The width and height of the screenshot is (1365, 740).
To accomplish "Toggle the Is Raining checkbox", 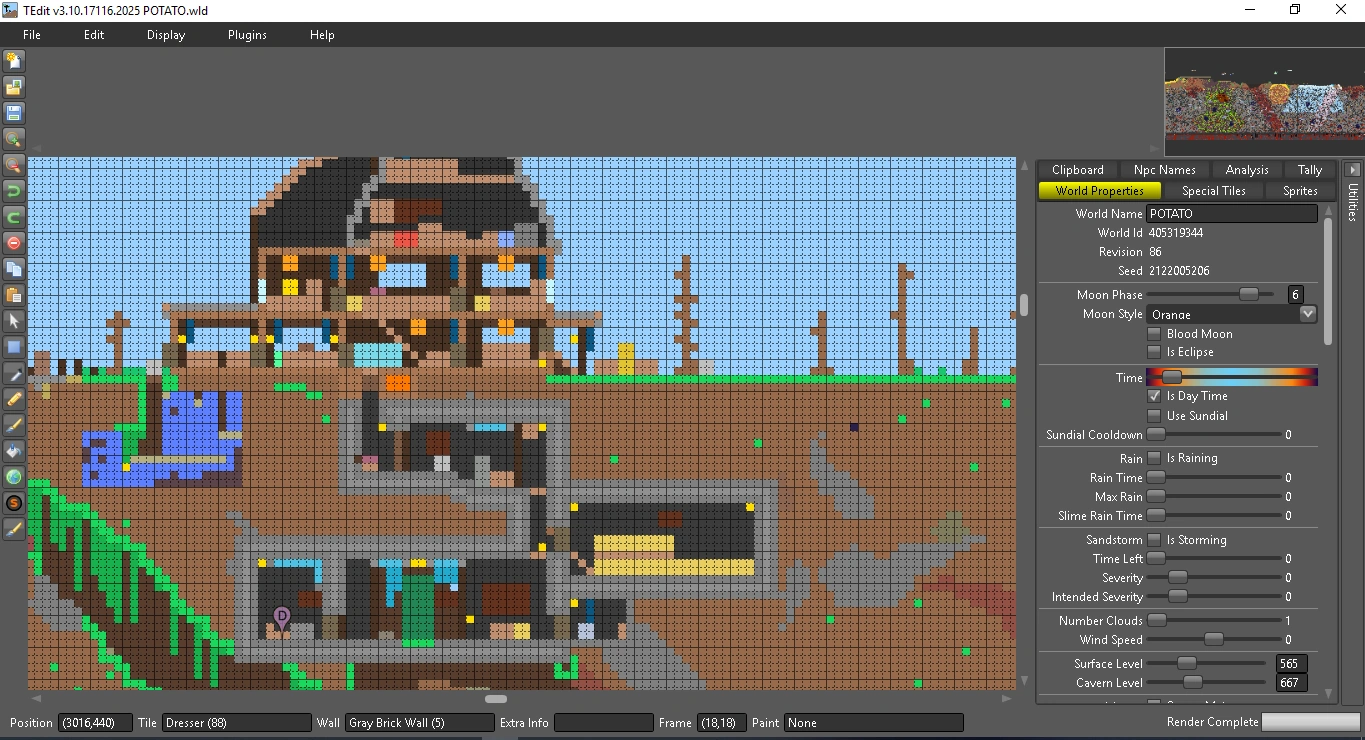I will click(x=1154, y=458).
